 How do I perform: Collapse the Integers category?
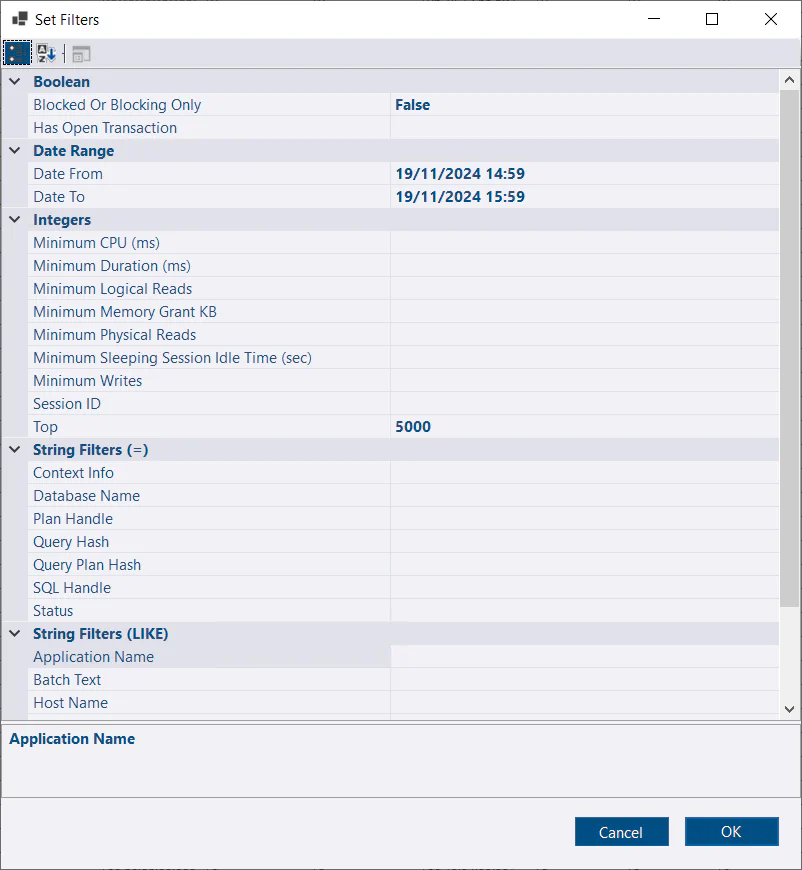click(15, 219)
